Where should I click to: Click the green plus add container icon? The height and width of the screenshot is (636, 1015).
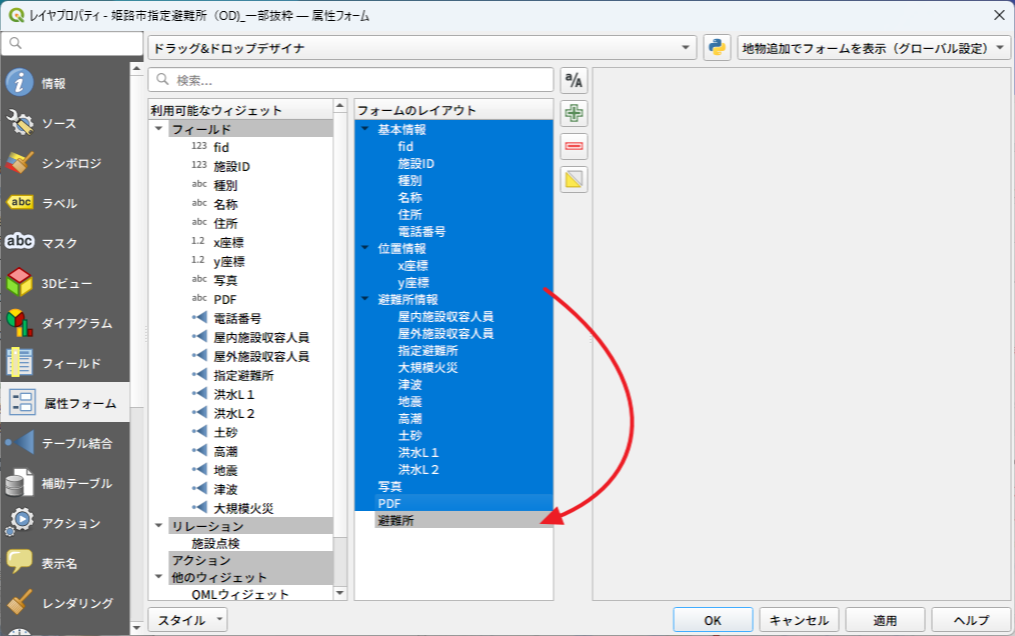click(x=574, y=113)
